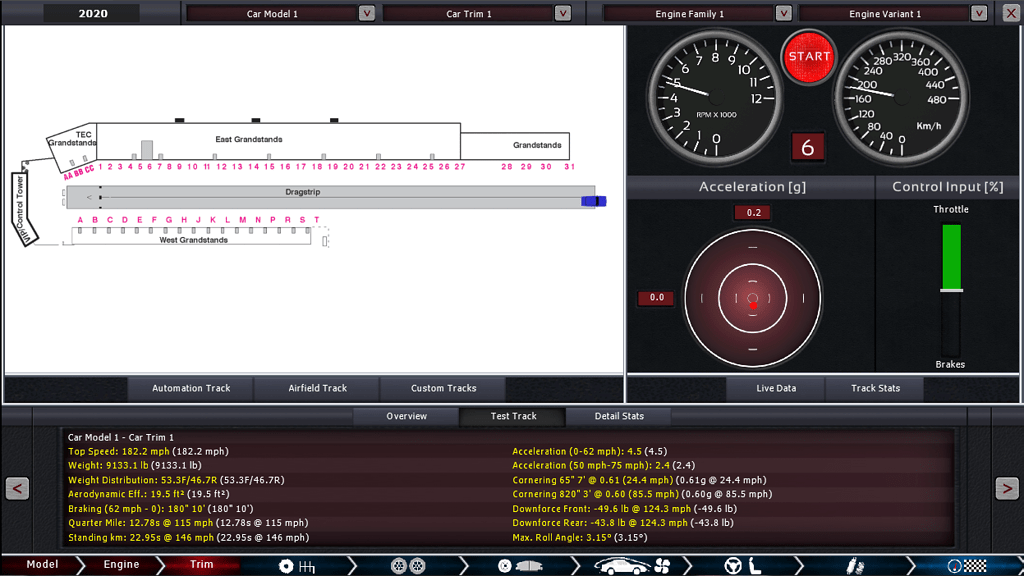1024x576 pixels.
Task: Switch to the Detail Stats tab
Action: coord(619,416)
